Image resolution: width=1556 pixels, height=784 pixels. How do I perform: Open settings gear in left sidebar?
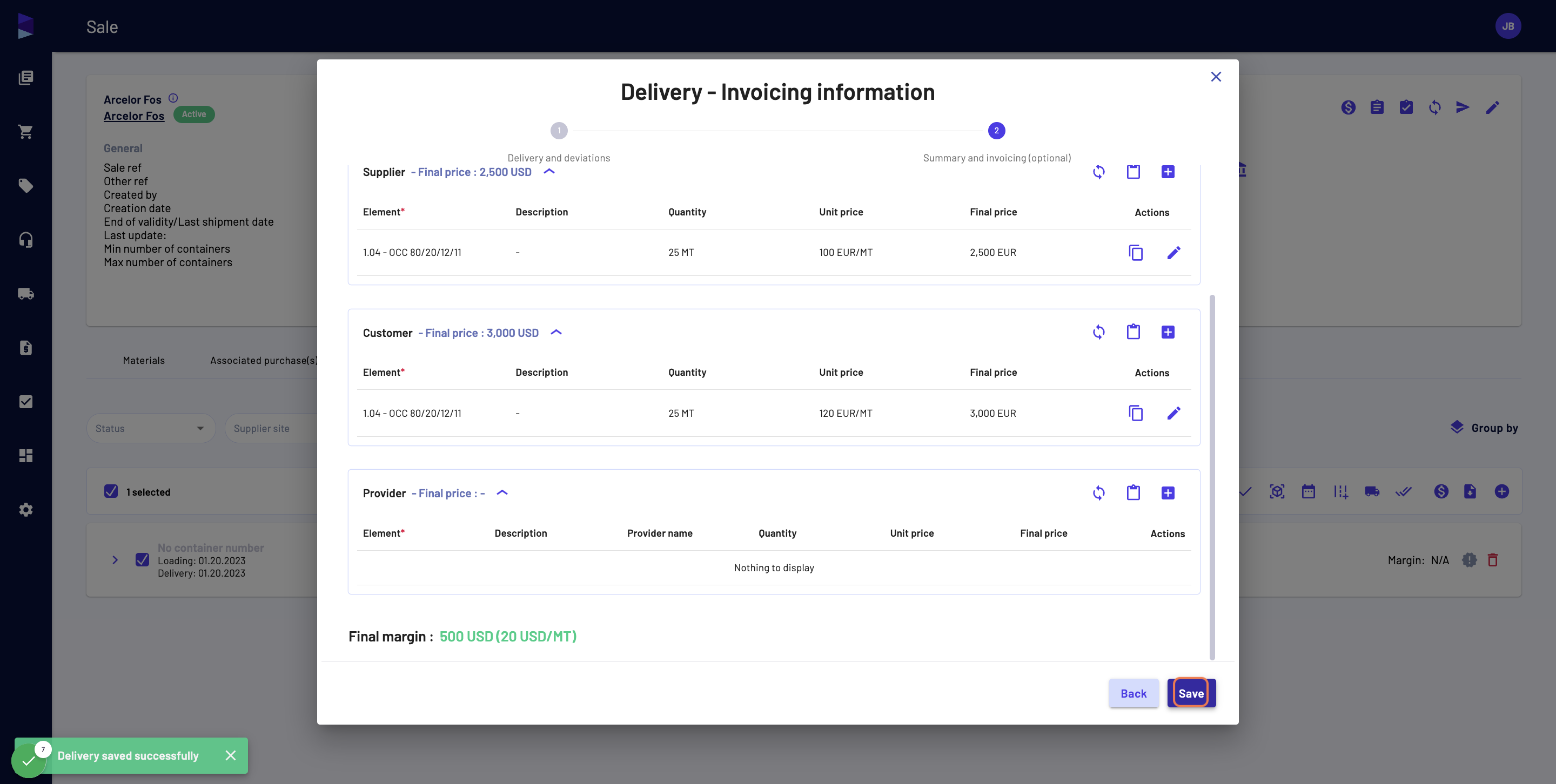[25, 509]
